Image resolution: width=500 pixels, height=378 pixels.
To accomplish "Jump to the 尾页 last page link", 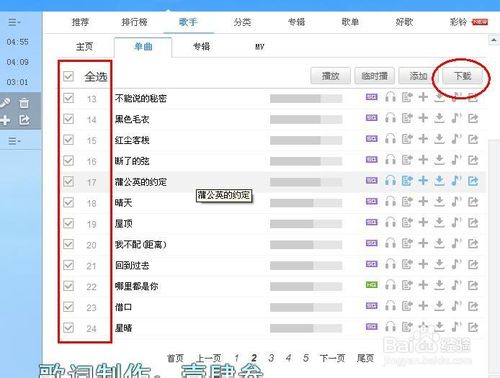I will click(365, 358).
